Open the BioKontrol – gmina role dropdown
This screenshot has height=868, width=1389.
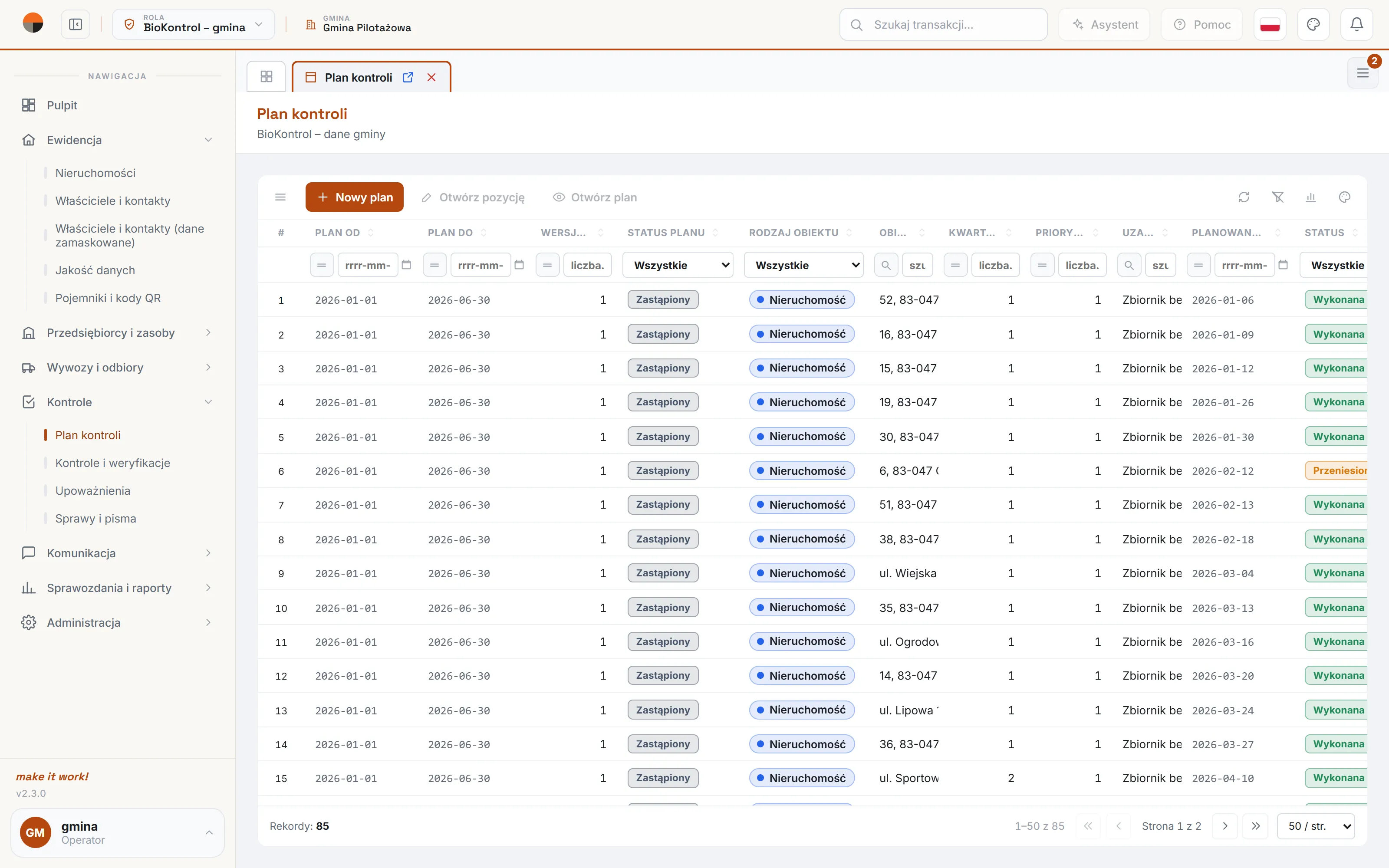click(x=194, y=24)
